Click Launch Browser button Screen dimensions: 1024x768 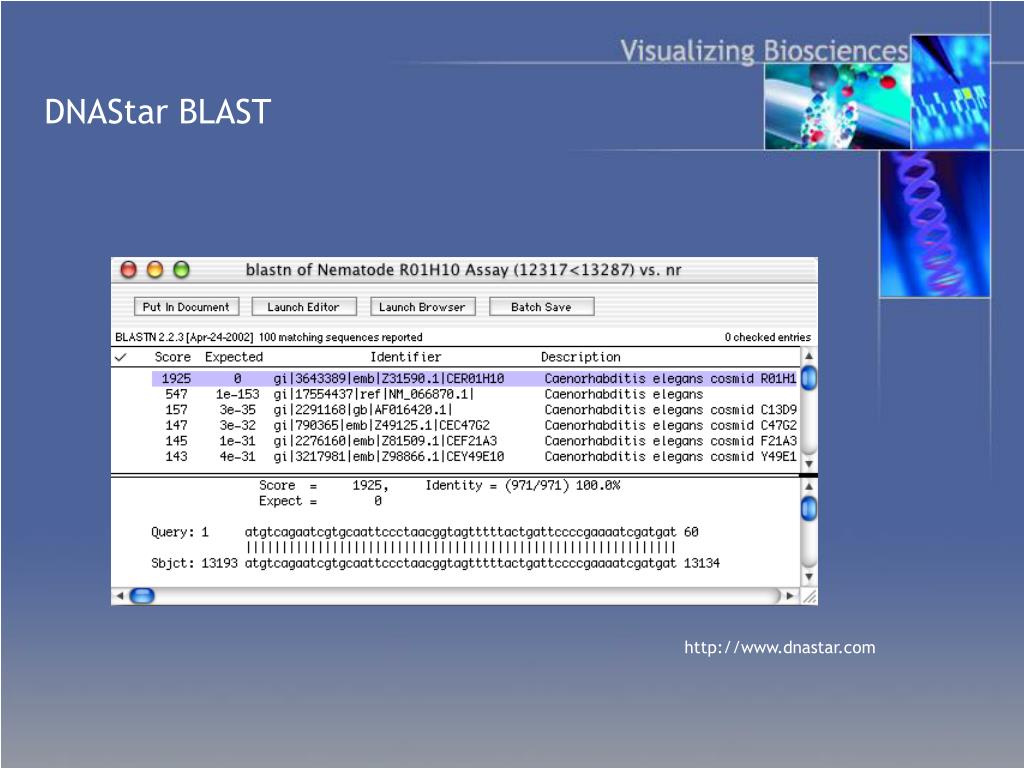click(423, 307)
